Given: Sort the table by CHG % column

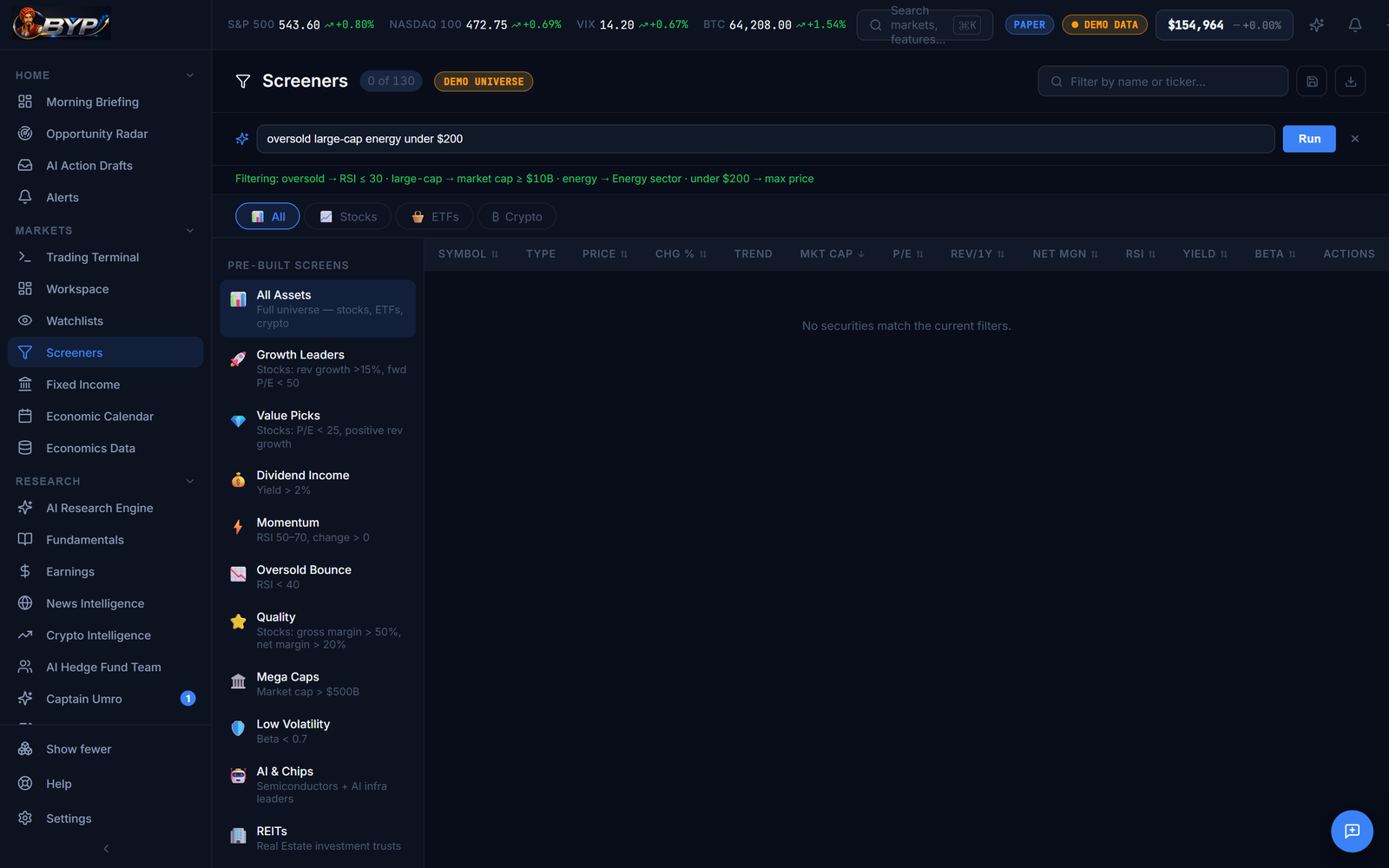Looking at the screenshot, I should (x=681, y=254).
